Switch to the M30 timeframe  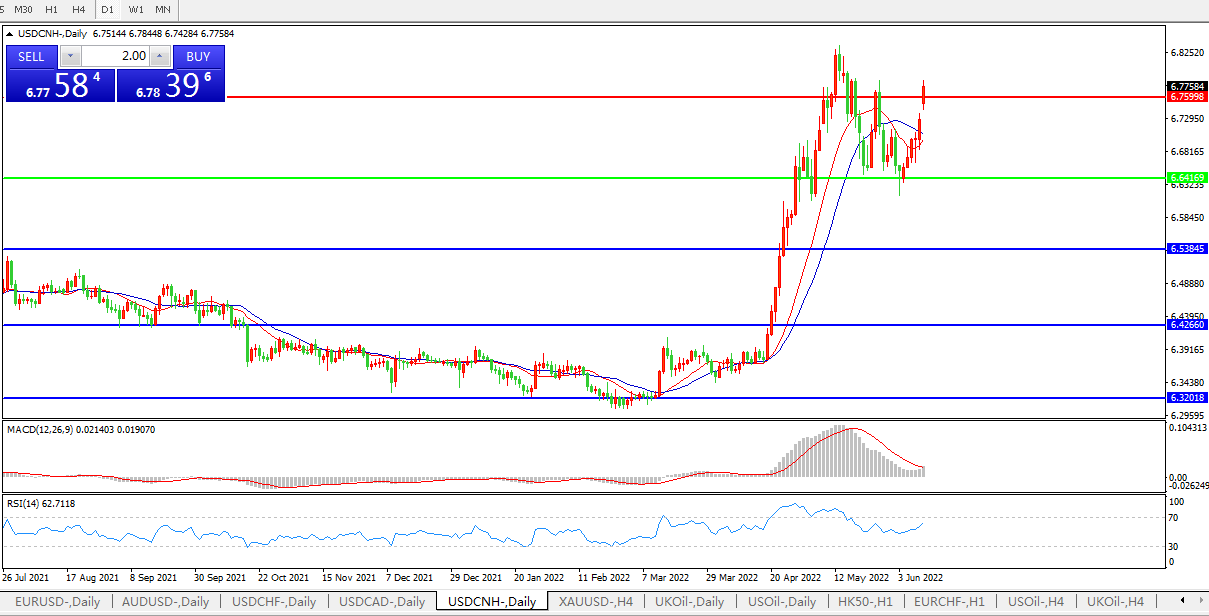click(23, 9)
